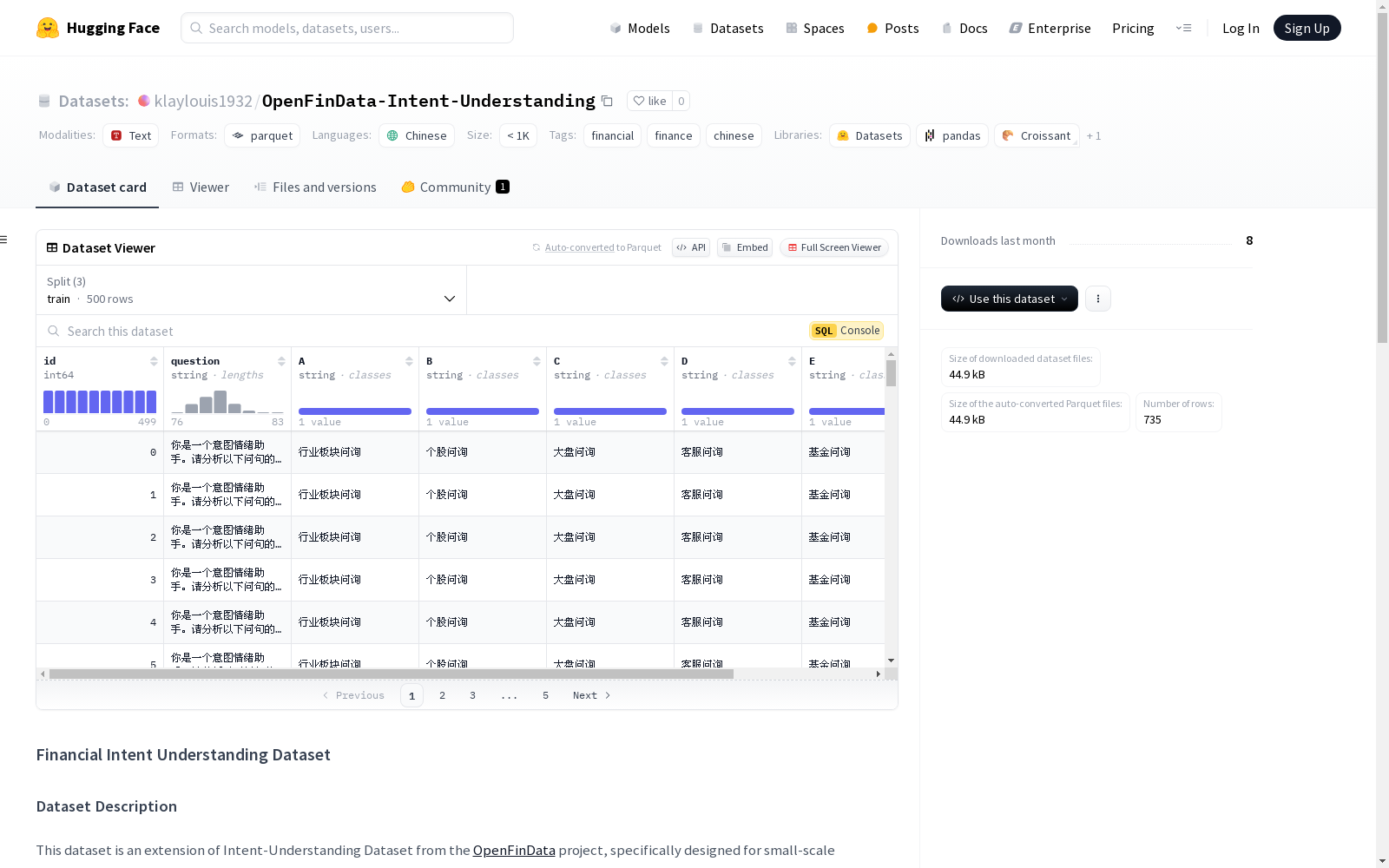This screenshot has width=1389, height=868.
Task: Sort by column A
Action: tap(409, 361)
